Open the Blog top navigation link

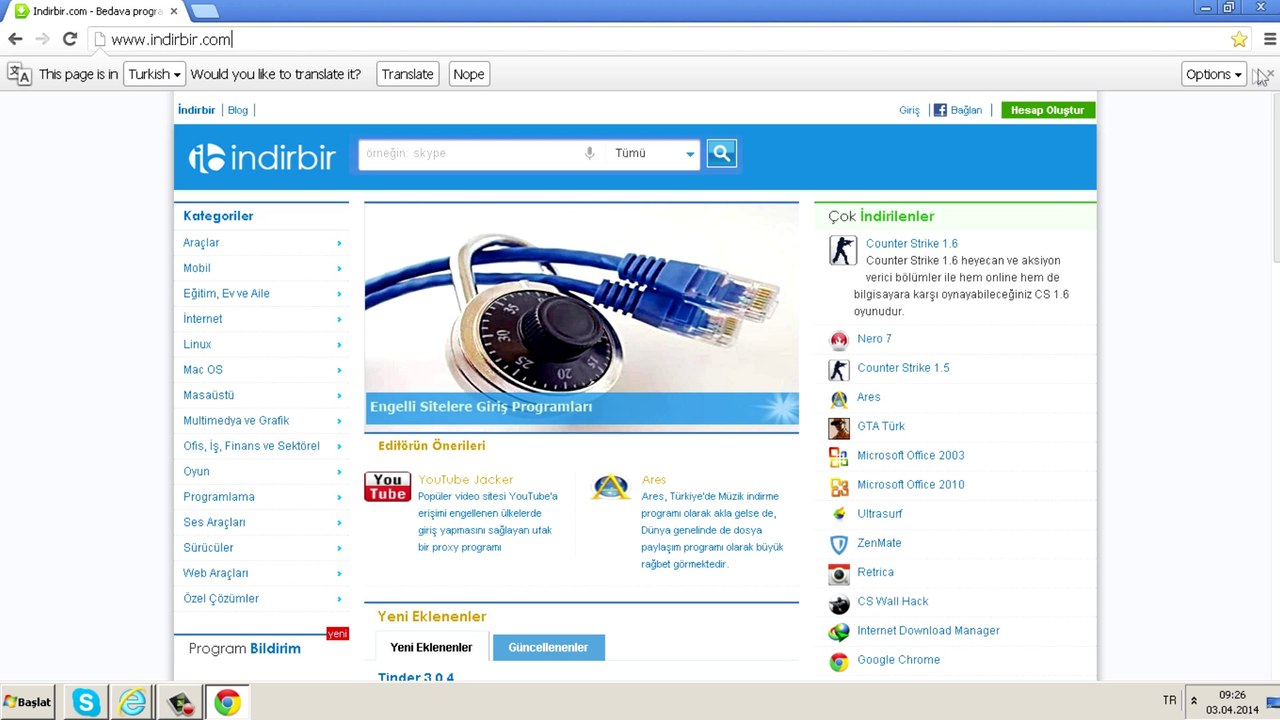pyautogui.click(x=238, y=110)
